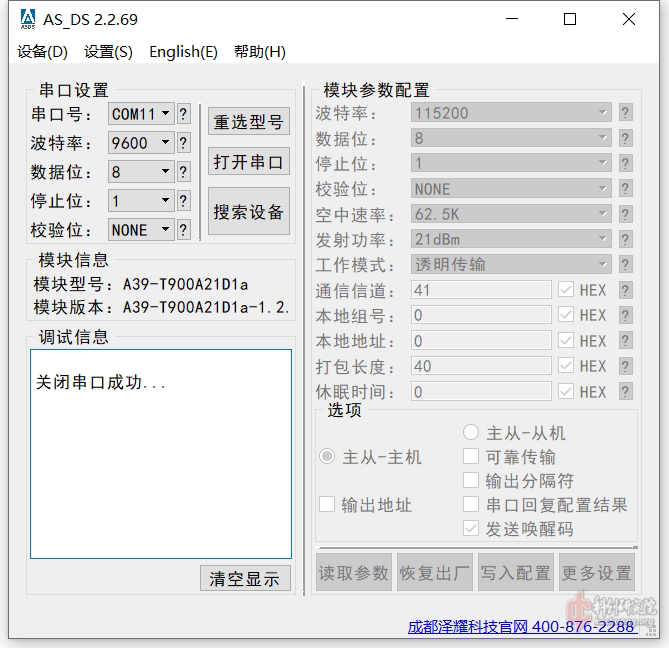Click the help icon next to 空中速率
Viewport: 669px width, 648px height.
tap(626, 215)
